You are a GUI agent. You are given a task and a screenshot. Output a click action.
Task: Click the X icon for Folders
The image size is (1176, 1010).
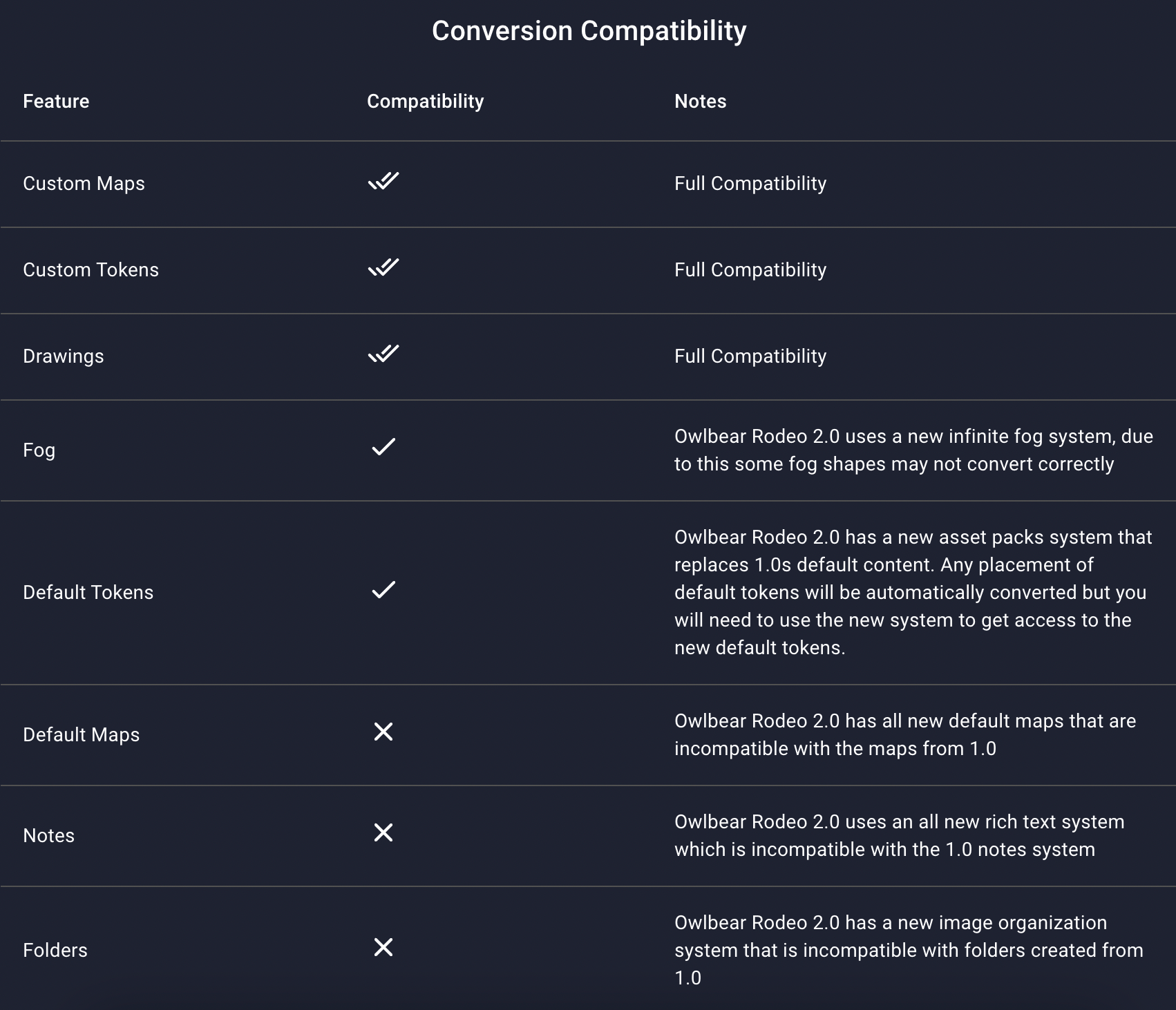[x=383, y=948]
